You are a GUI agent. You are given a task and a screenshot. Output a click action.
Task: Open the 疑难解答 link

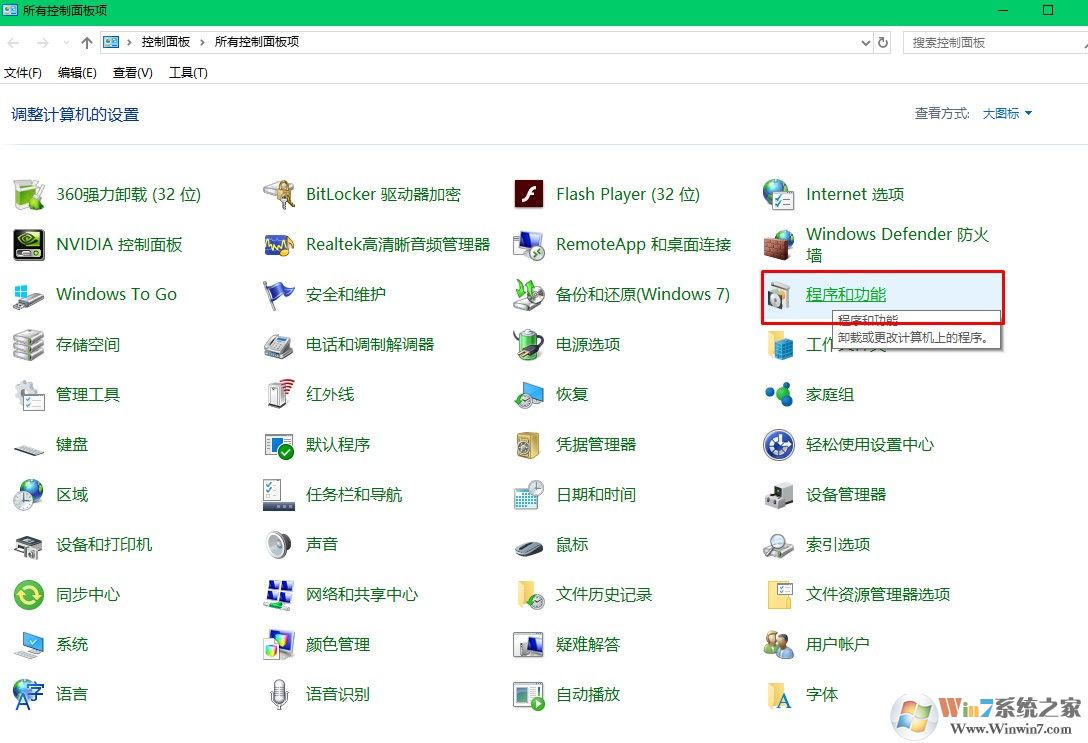pos(588,644)
